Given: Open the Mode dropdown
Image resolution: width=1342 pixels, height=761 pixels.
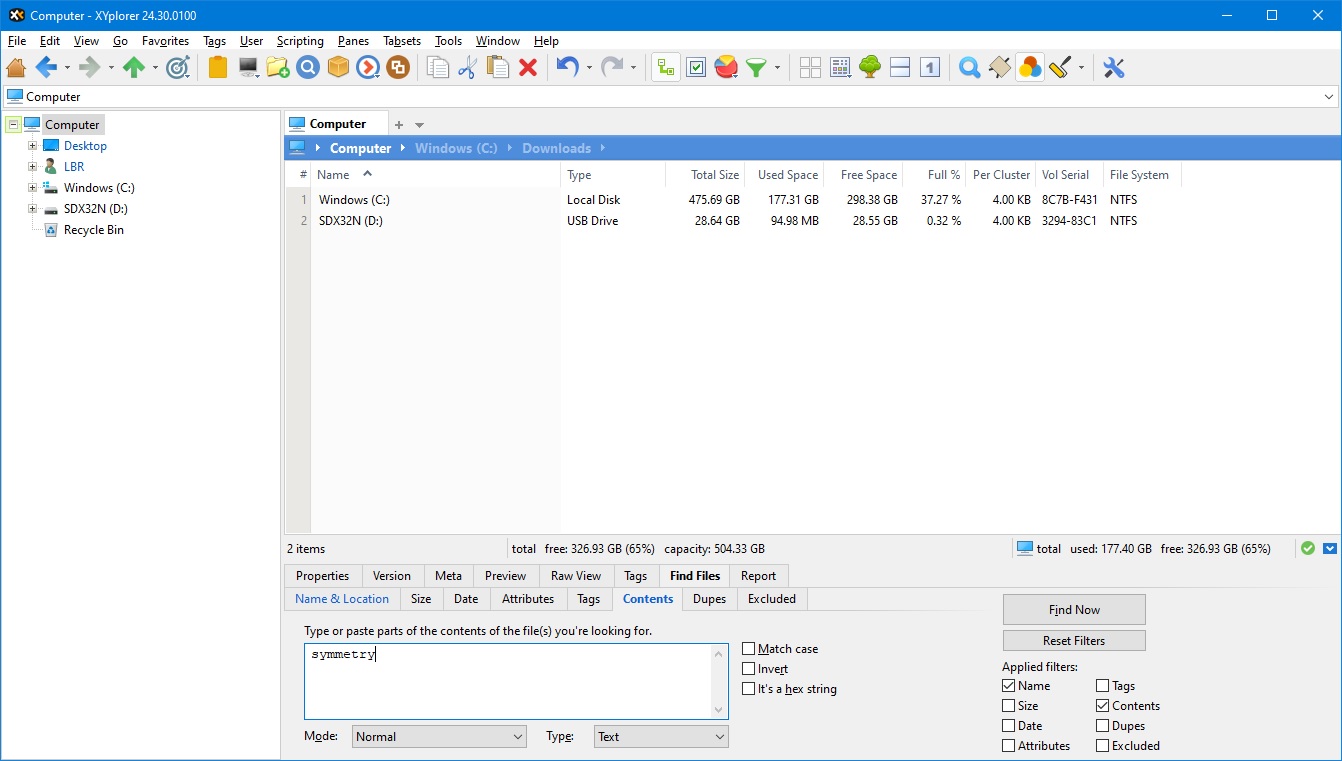Looking at the screenshot, I should click(x=438, y=736).
